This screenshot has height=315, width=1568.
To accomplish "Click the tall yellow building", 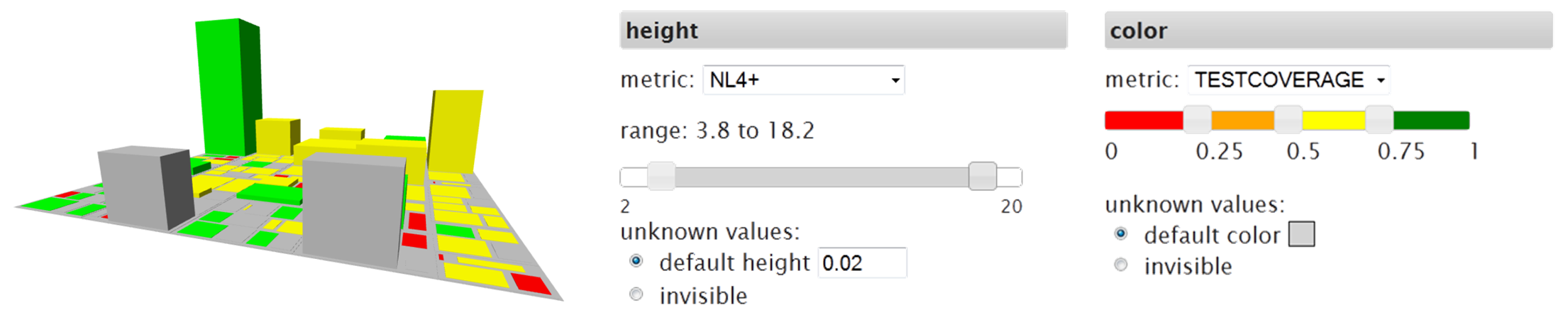I will point(454,131).
